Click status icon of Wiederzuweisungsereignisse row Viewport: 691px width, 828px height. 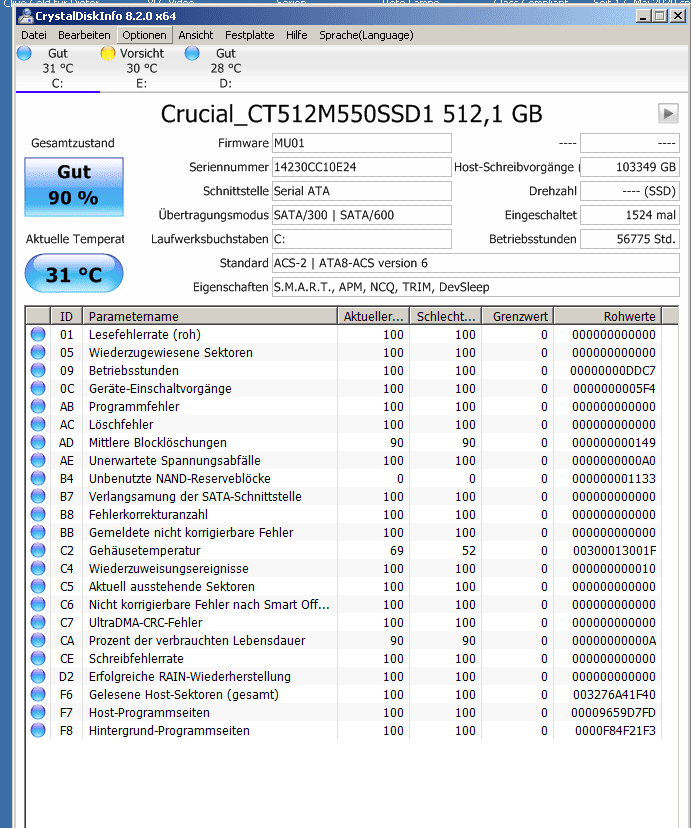pos(38,568)
